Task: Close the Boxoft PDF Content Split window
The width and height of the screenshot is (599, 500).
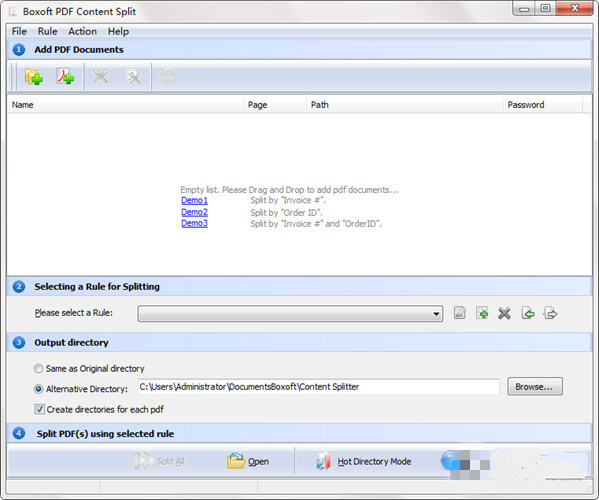Action: 574,8
